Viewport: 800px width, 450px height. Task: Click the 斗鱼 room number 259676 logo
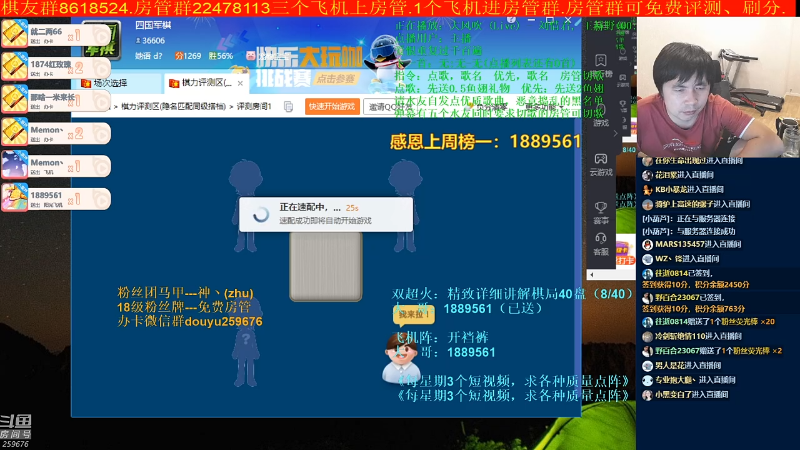[x=16, y=431]
